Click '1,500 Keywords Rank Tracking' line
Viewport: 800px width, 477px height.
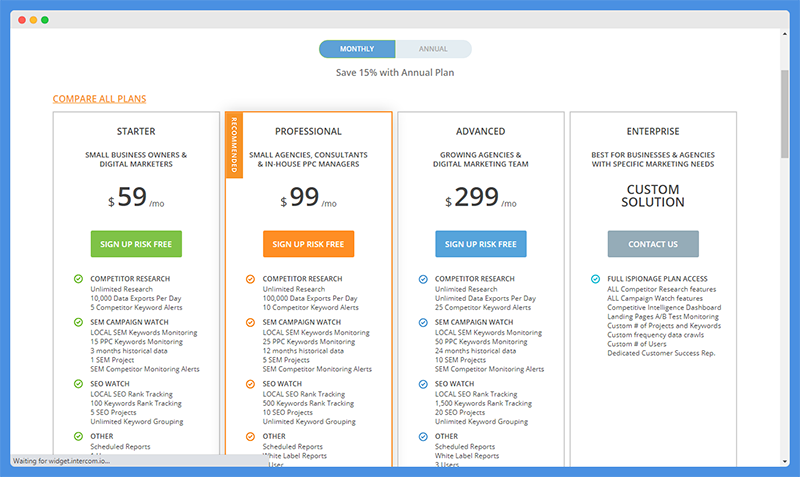(483, 404)
